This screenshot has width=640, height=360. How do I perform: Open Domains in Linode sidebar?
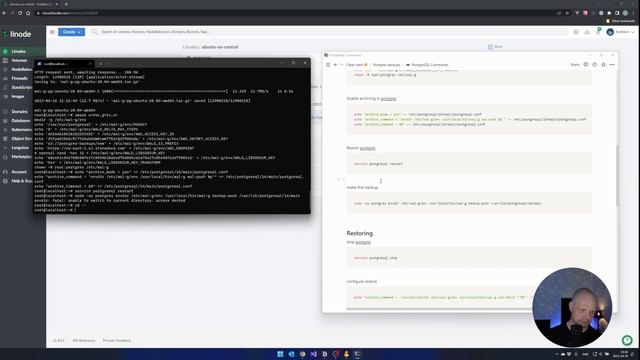(x=19, y=111)
